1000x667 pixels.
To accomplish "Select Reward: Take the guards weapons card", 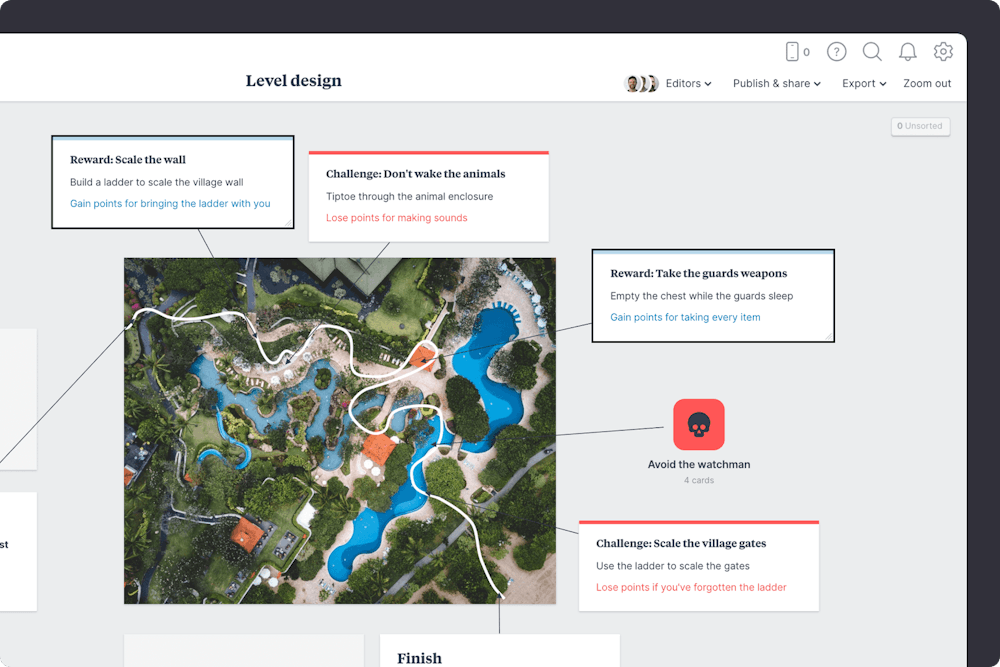I will [x=712, y=296].
